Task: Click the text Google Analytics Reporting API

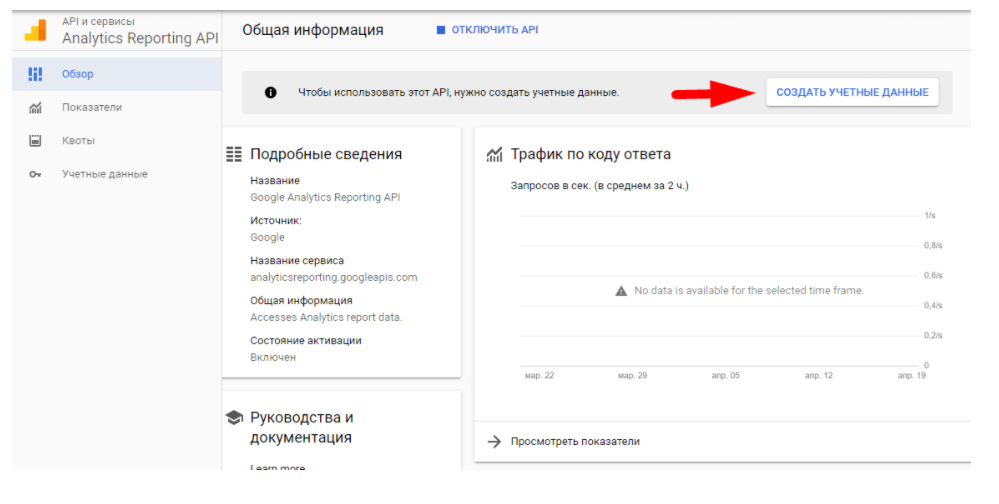Action: (x=325, y=198)
